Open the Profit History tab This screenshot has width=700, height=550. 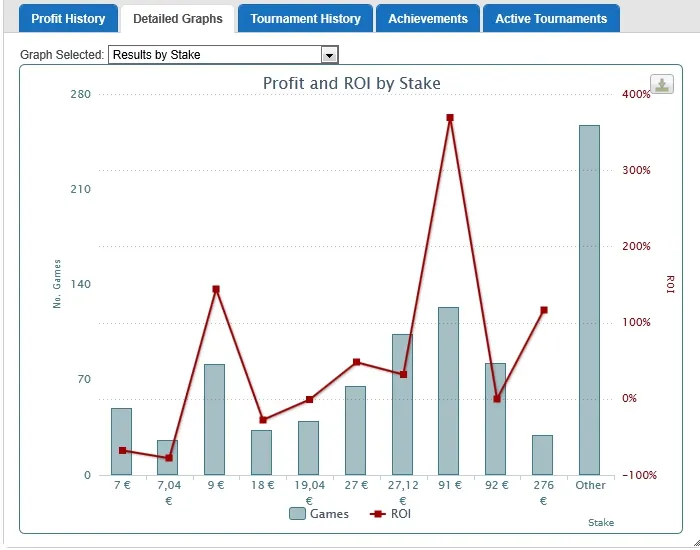coord(68,19)
